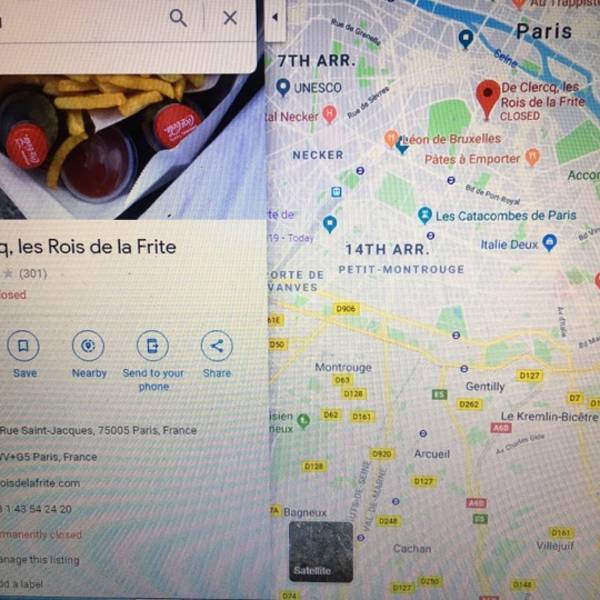Click the UNESCO map marker

point(283,87)
